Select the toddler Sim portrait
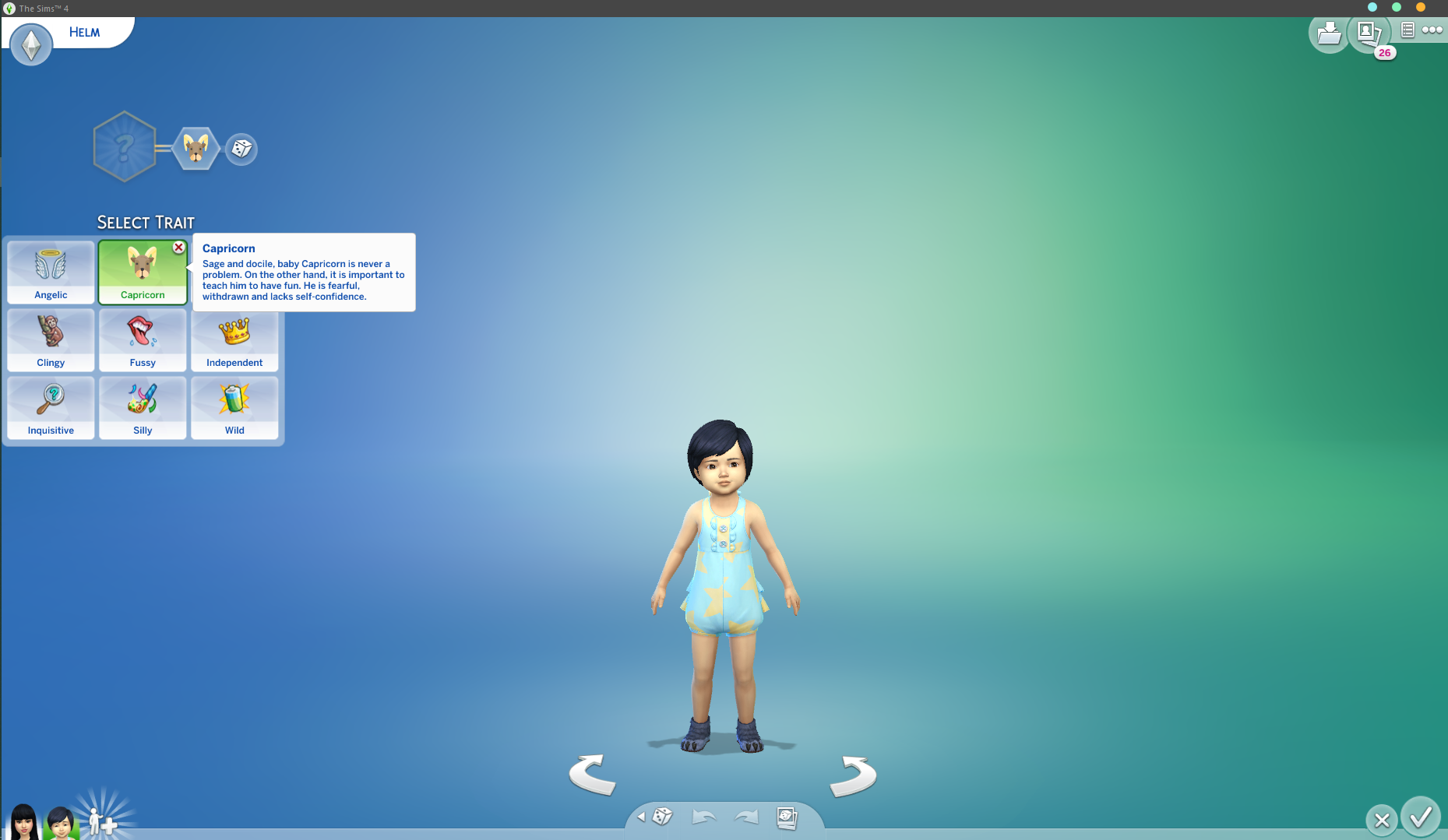 coord(60,822)
